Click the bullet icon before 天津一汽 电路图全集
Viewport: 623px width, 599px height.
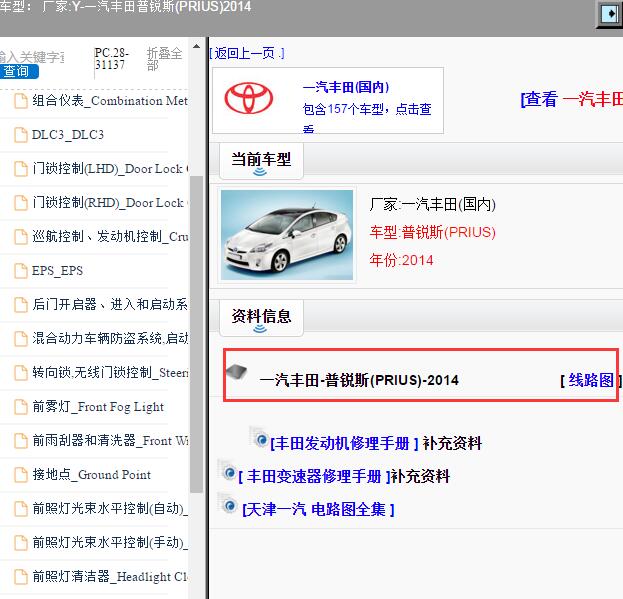coord(228,505)
